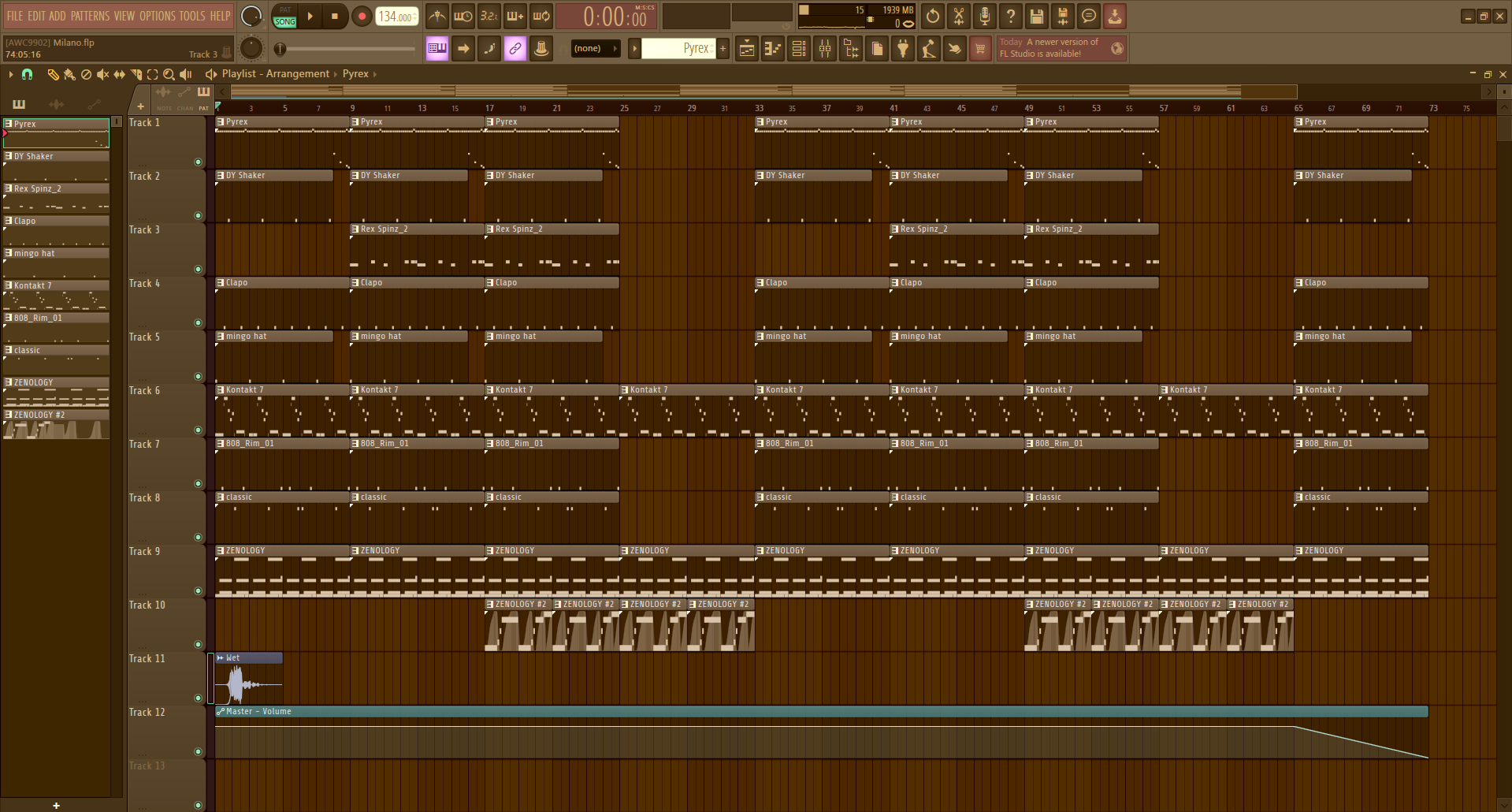Open the PATTERNS menu
Viewport: 1512px width, 812px height.
[x=91, y=16]
